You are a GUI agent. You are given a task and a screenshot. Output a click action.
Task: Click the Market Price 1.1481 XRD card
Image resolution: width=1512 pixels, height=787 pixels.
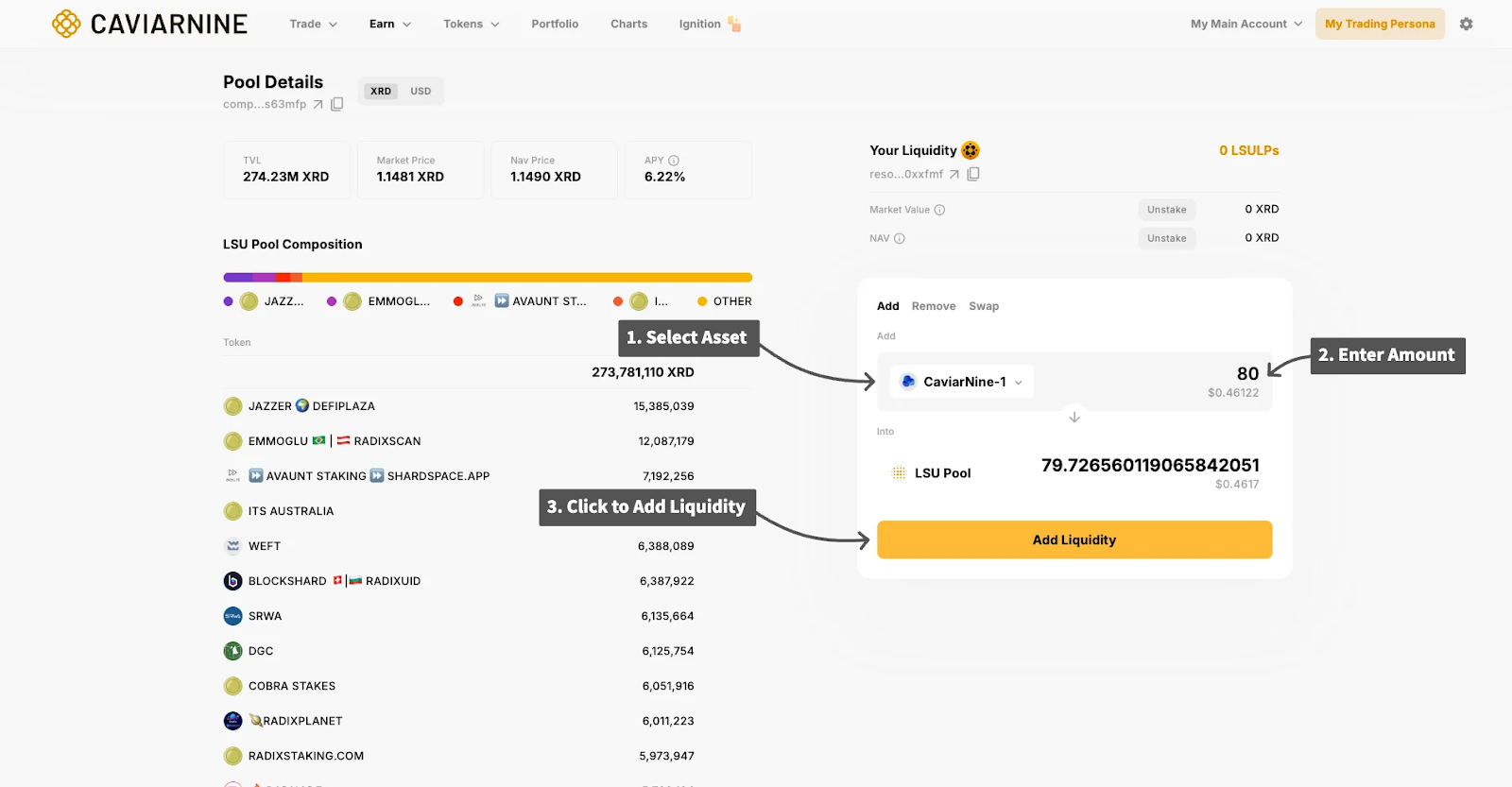(421, 170)
